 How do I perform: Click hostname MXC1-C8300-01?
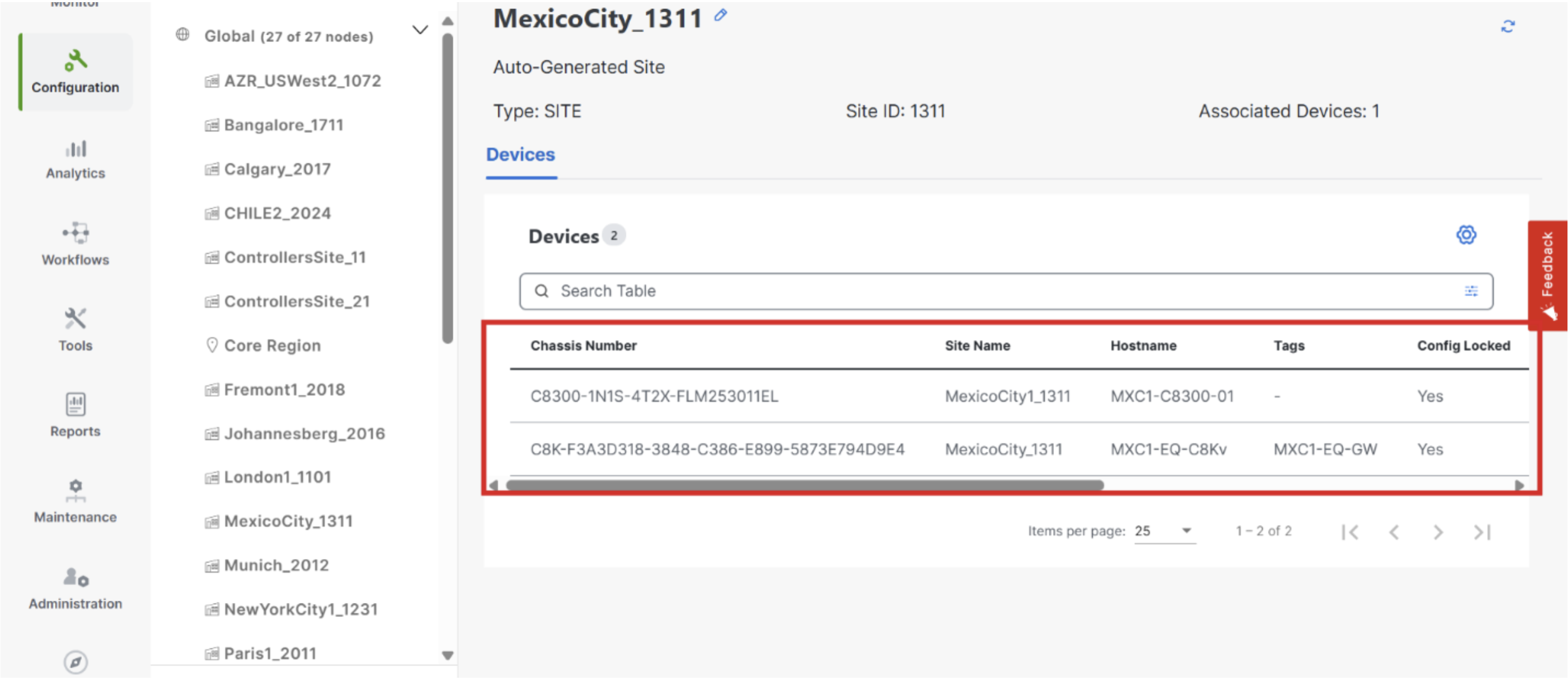click(1172, 396)
